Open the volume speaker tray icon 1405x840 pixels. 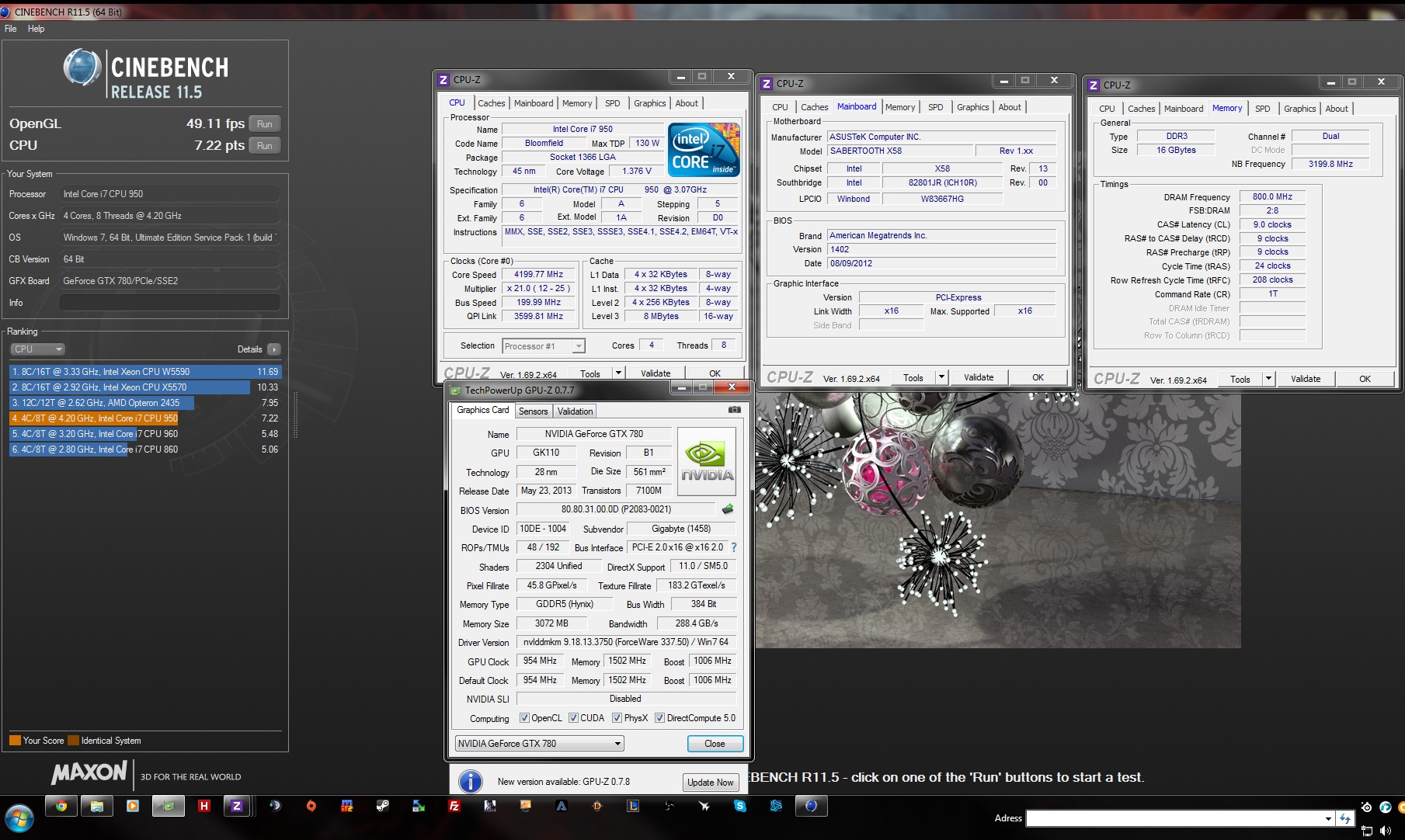[1386, 831]
